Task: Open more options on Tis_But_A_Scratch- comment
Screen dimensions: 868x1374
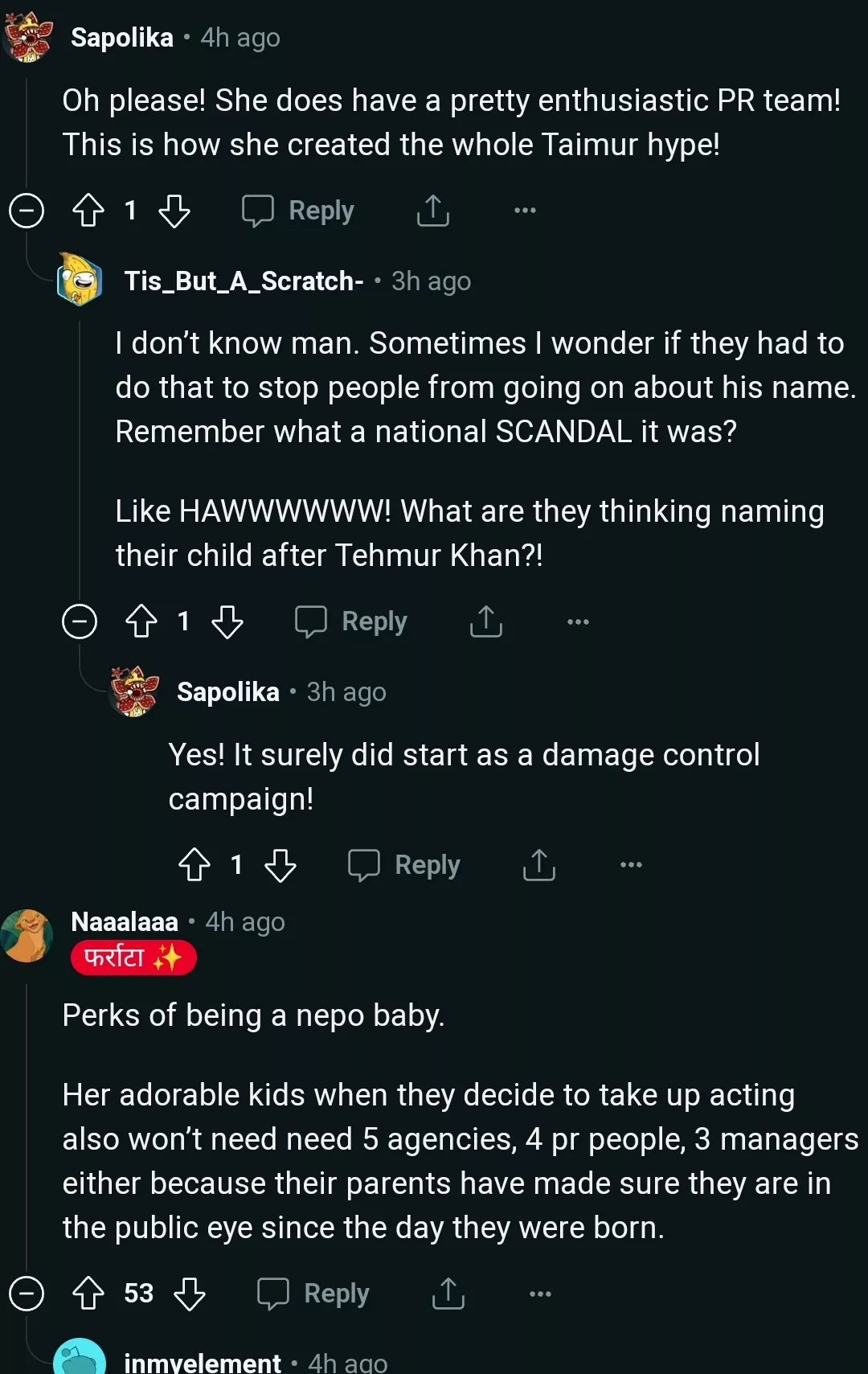Action: pos(578,621)
